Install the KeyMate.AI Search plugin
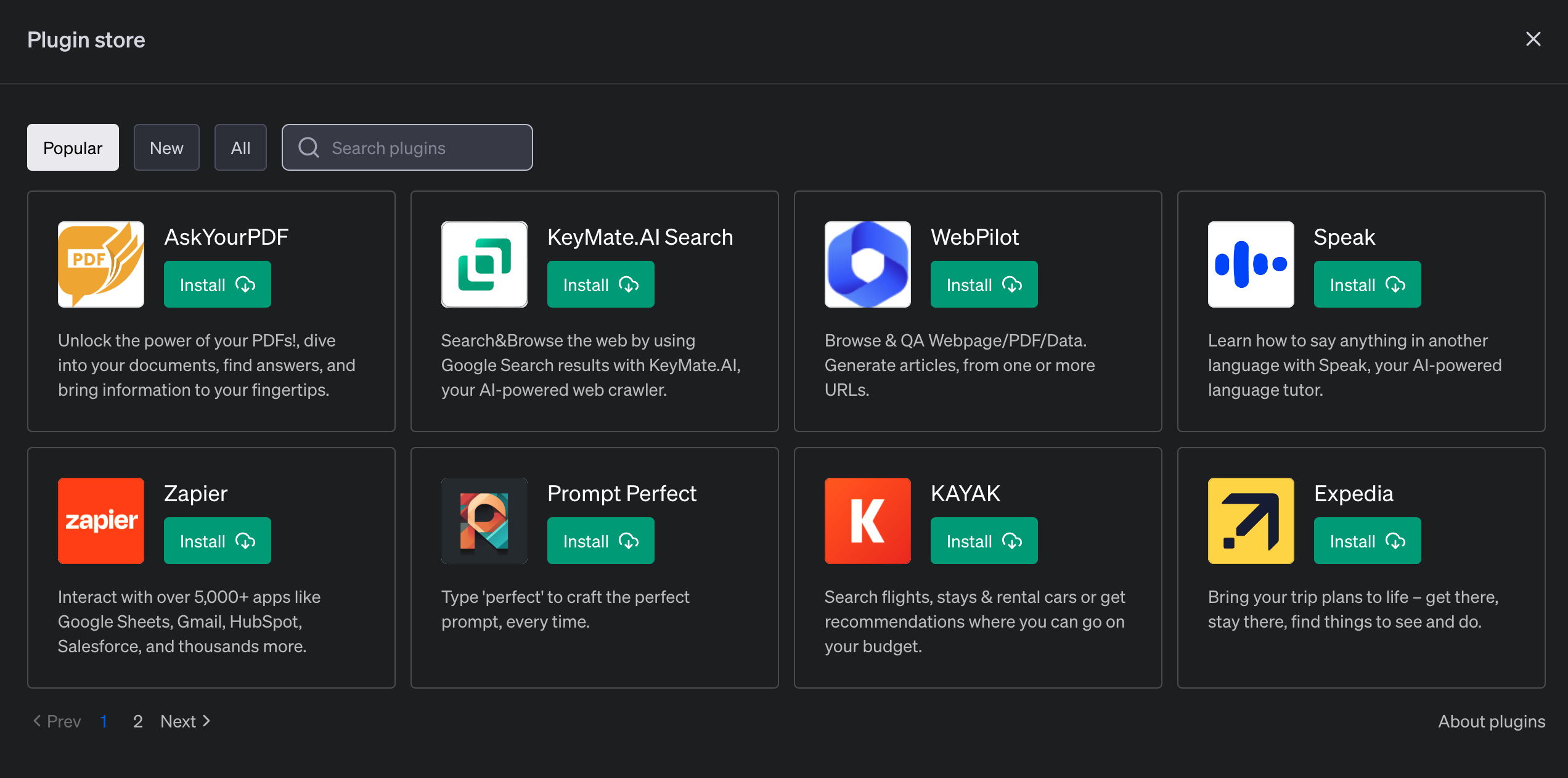Viewport: 1568px width, 778px height. [x=601, y=284]
